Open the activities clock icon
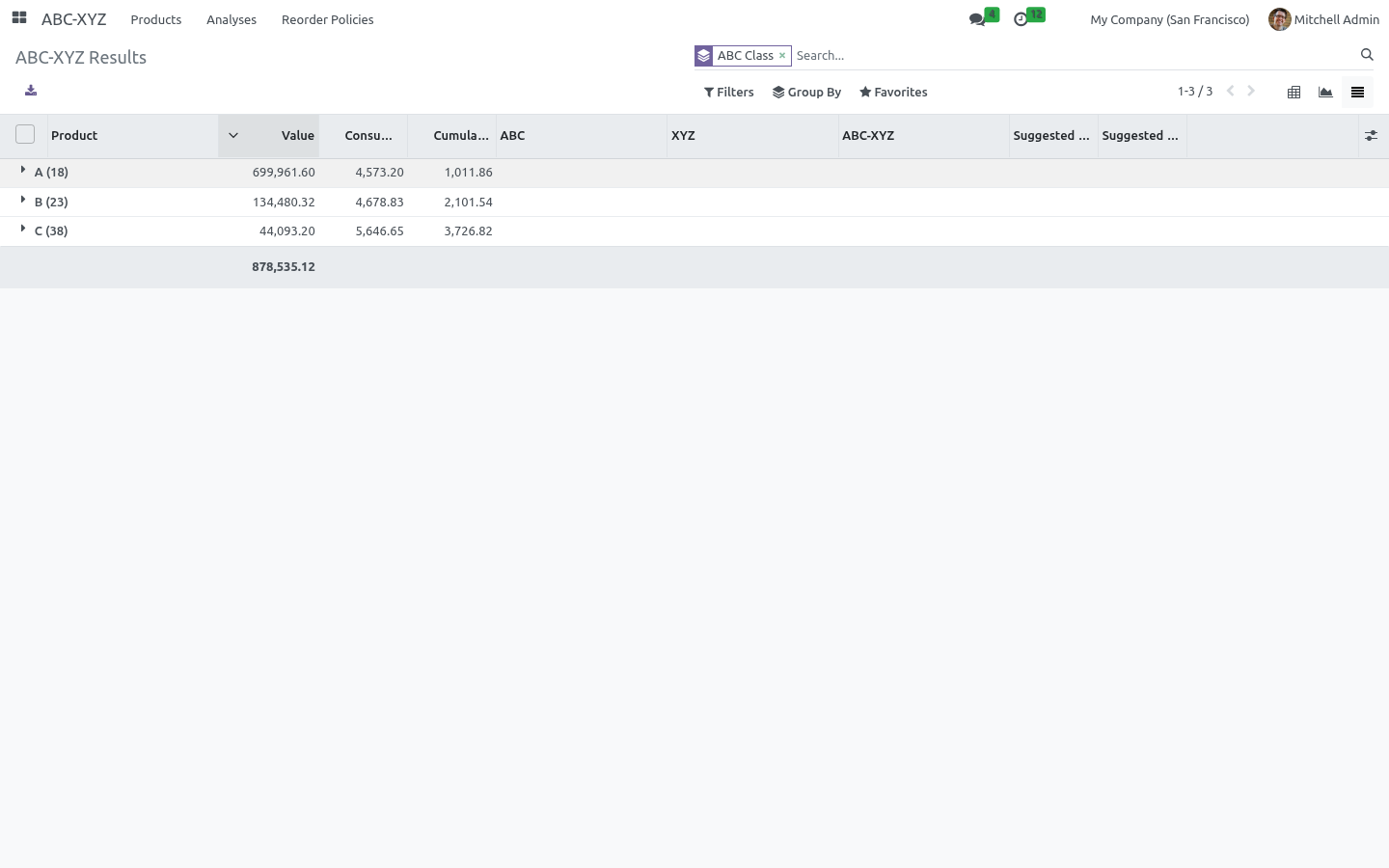1389x868 pixels. coord(1021,19)
